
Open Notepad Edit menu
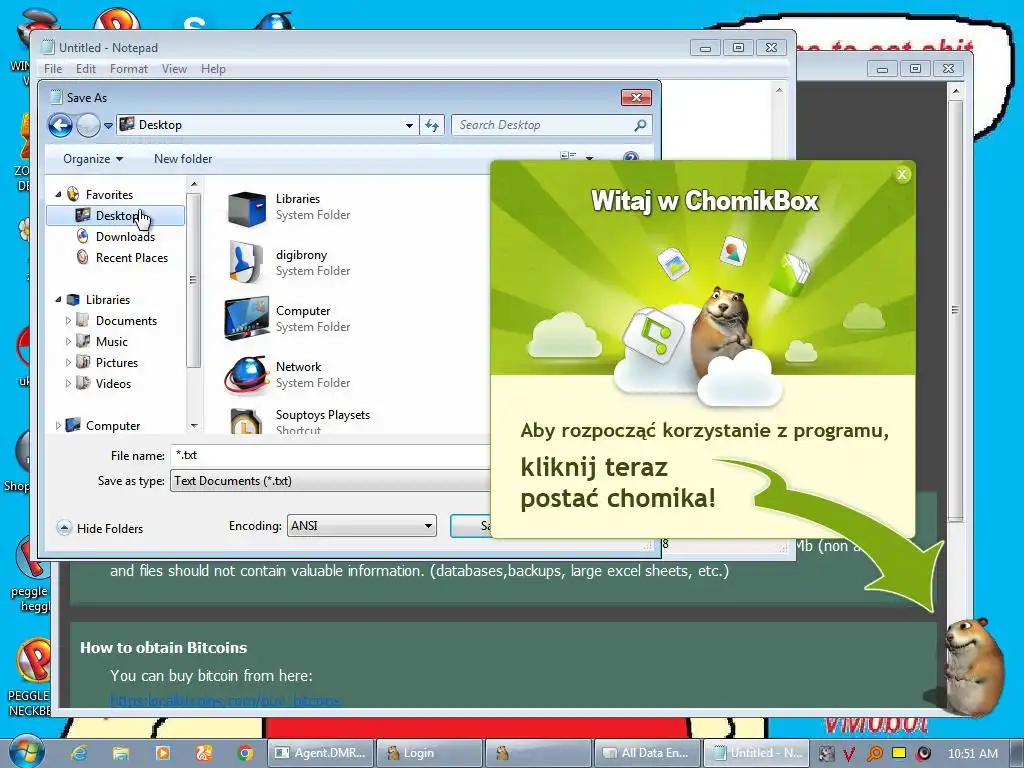coord(86,69)
